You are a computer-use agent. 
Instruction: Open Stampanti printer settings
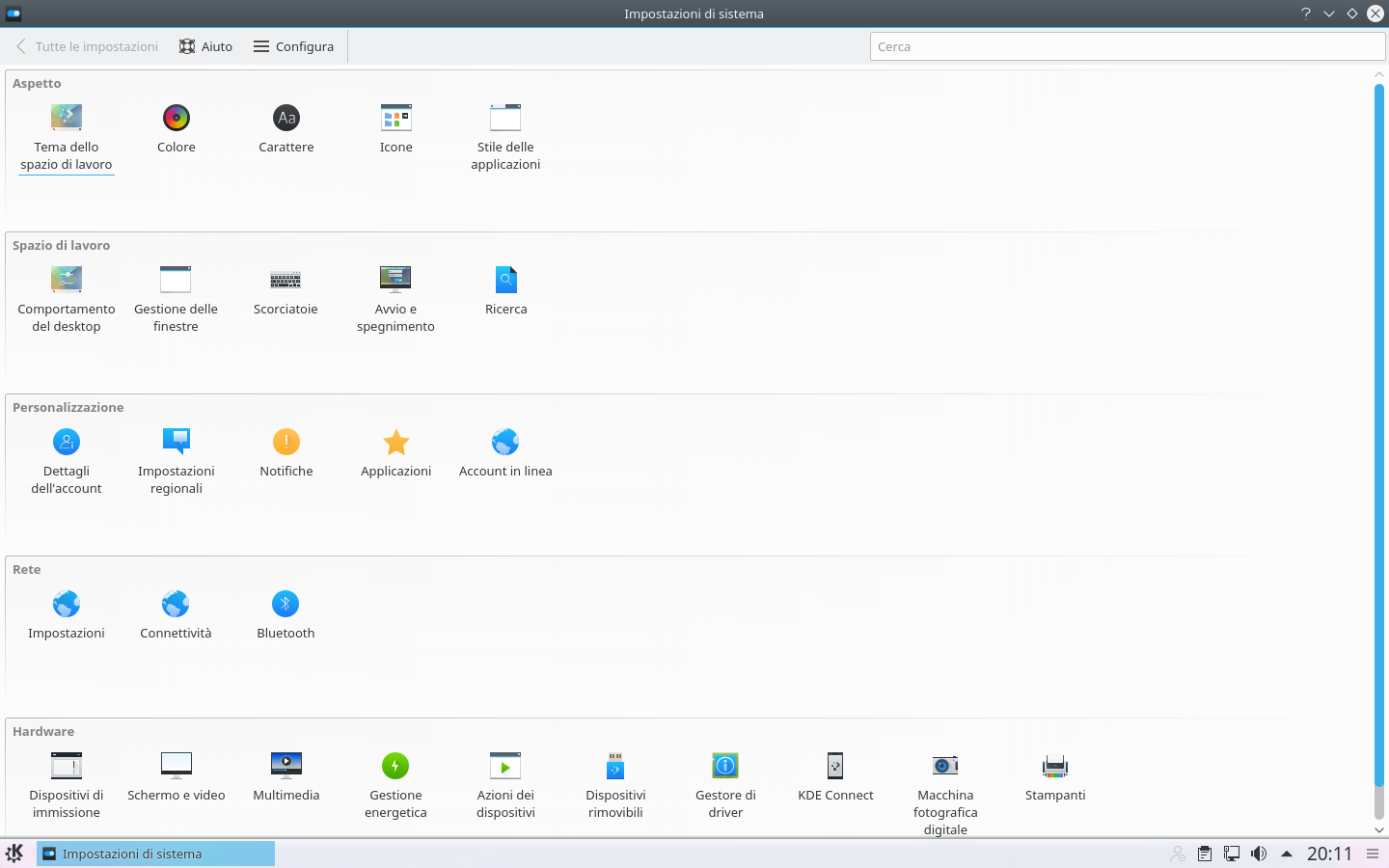click(x=1055, y=767)
